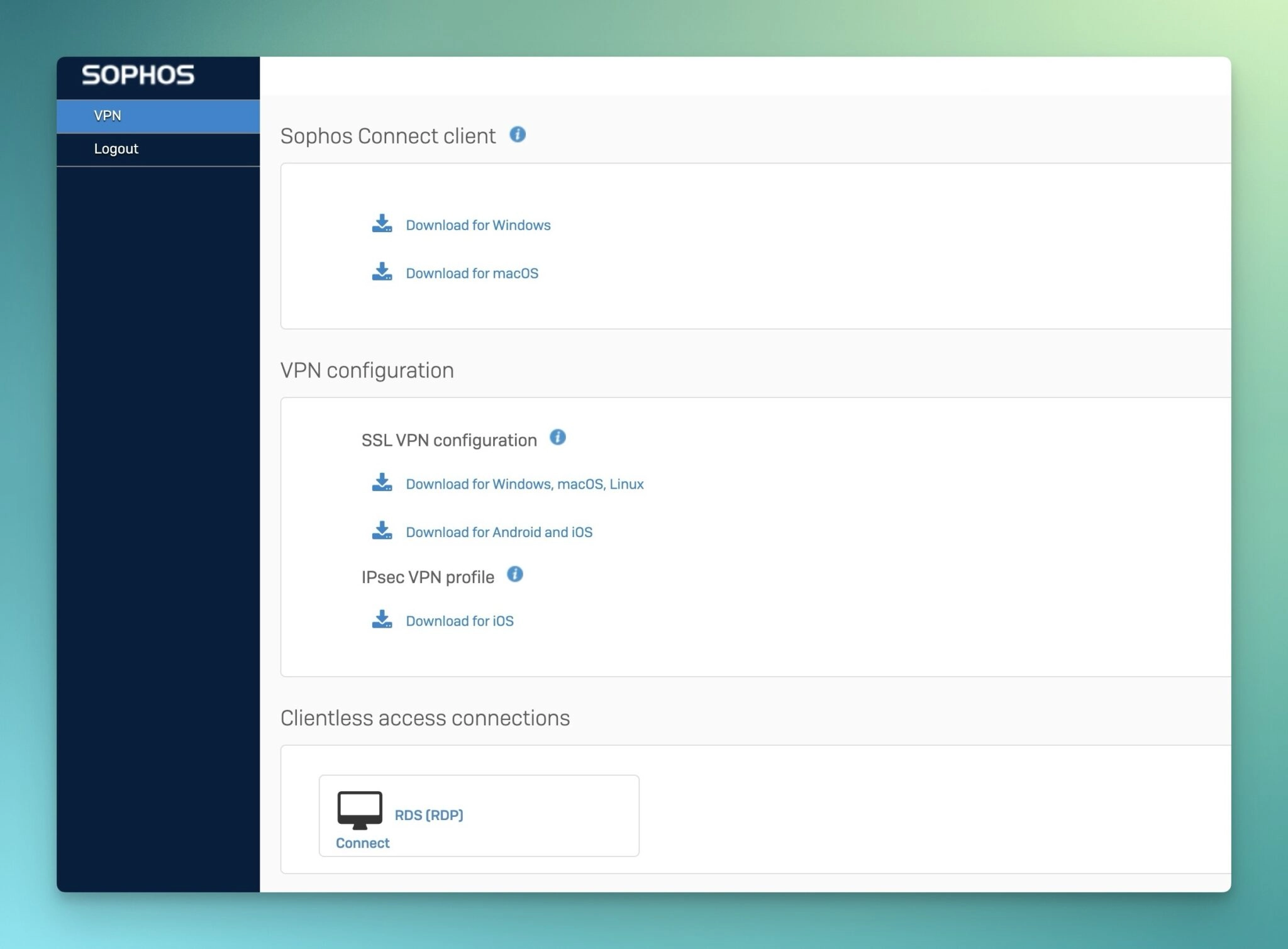This screenshot has height=949, width=1288.
Task: Click the info icon next to IPsec VPN profile
Action: (515, 574)
